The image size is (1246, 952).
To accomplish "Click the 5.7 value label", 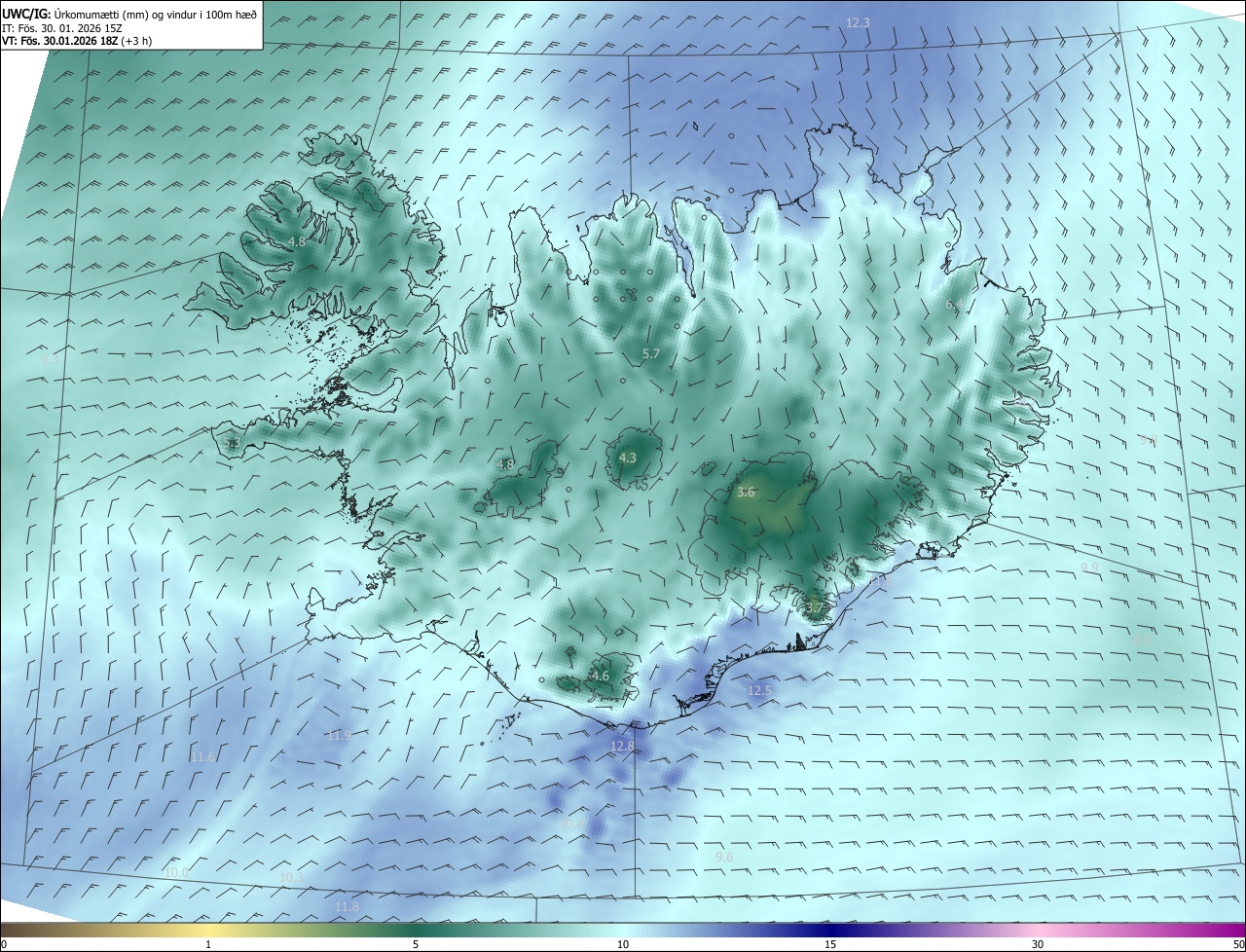I will click(x=651, y=354).
